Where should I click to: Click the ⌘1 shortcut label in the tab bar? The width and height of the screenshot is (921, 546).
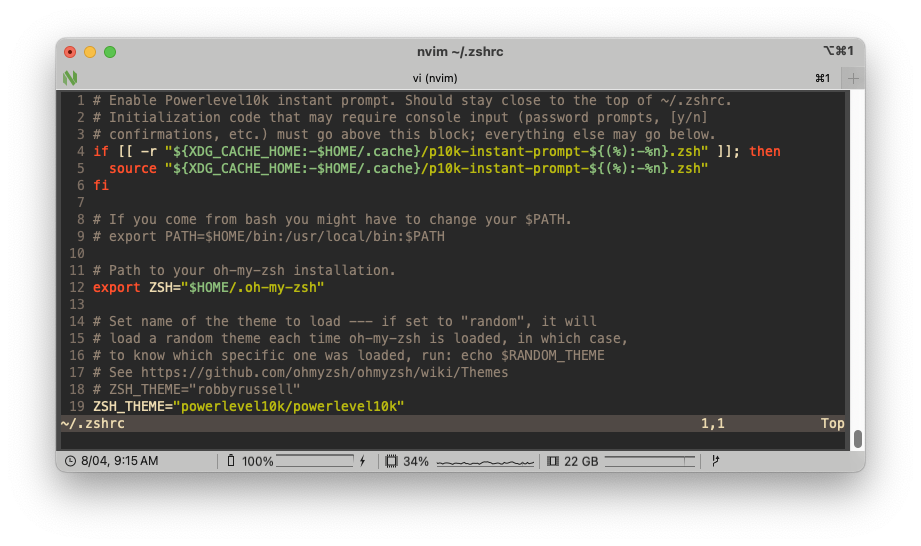tap(822, 78)
